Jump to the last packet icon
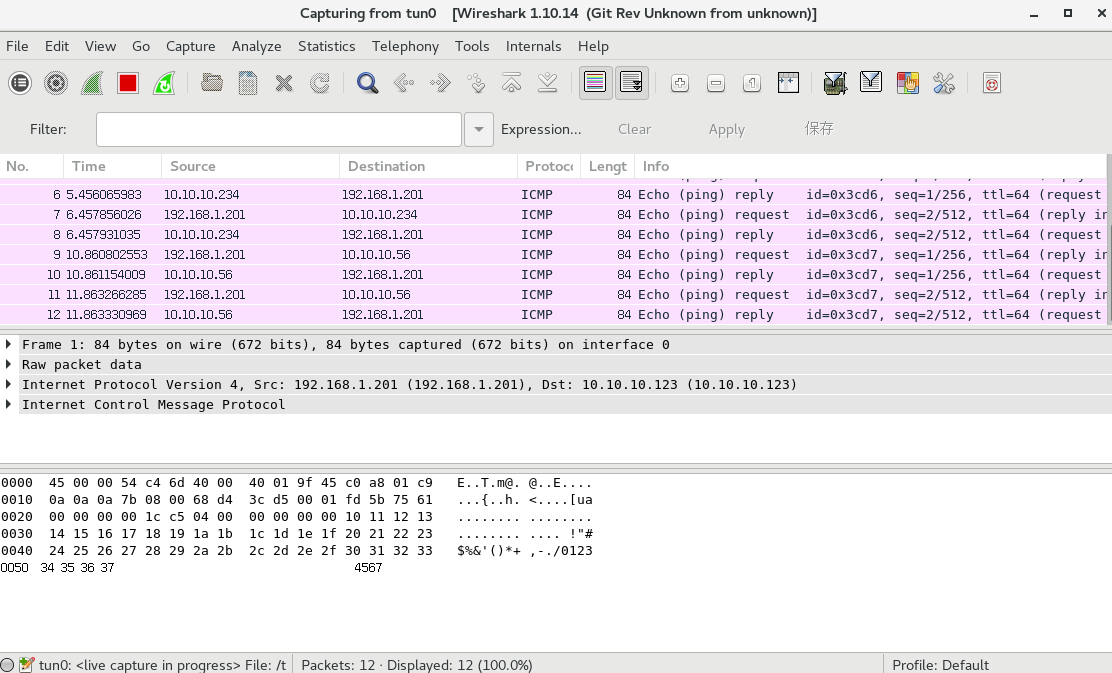The height and width of the screenshot is (673, 1112). [x=547, y=83]
